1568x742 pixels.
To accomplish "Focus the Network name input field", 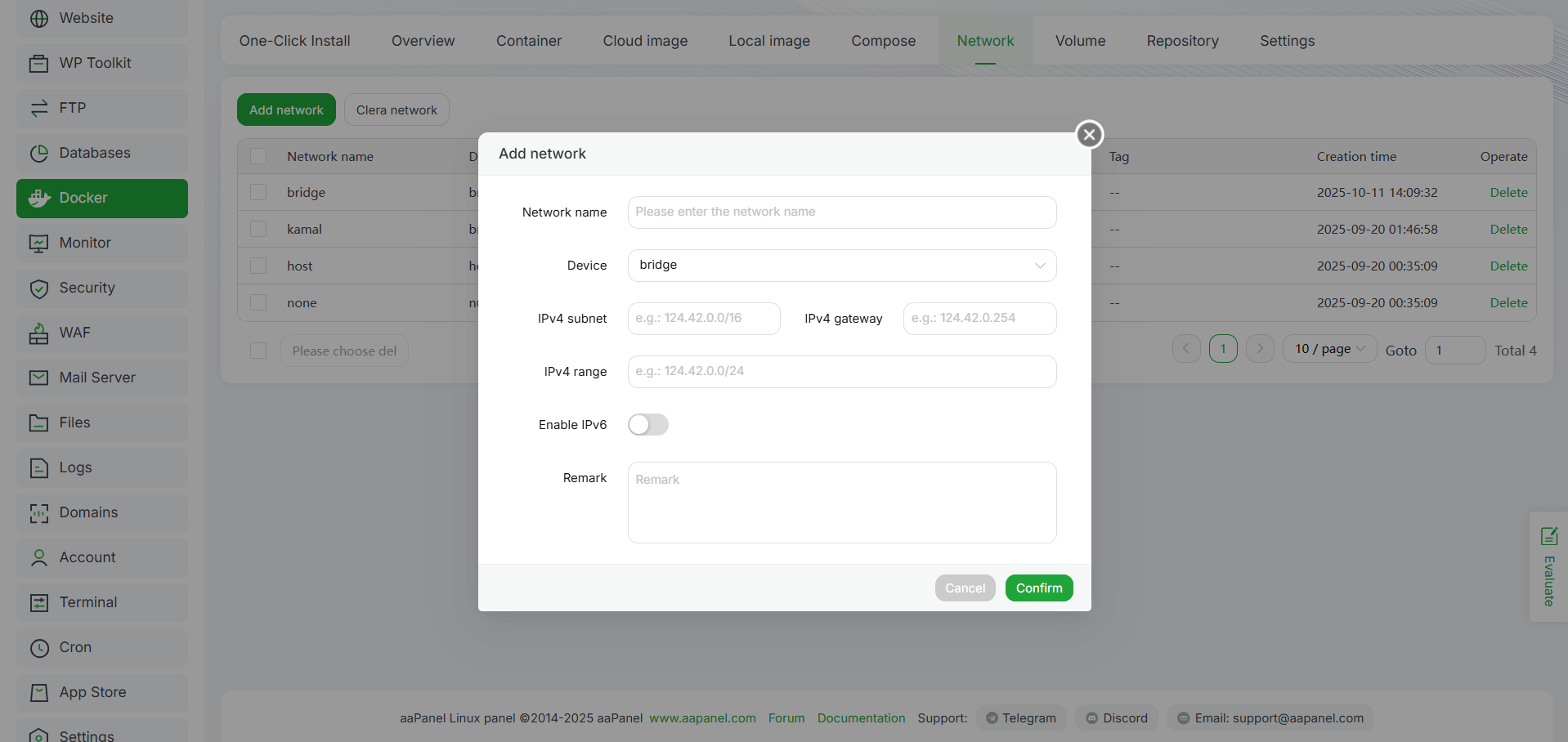I will 842,212.
